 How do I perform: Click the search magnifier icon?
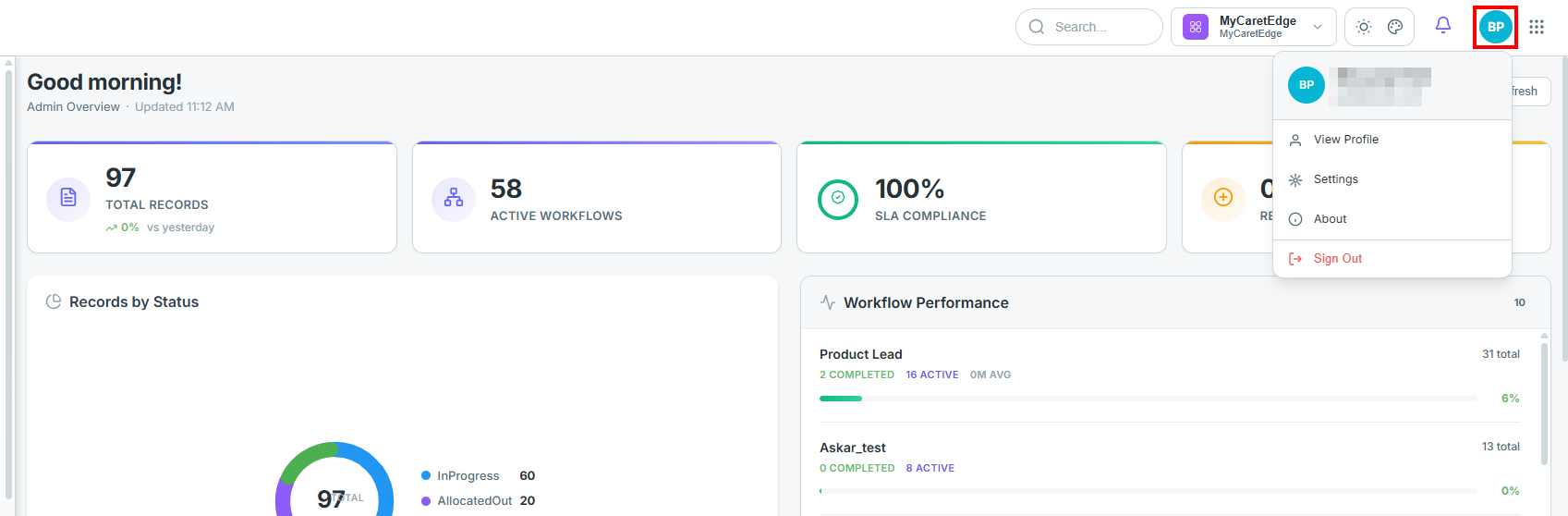click(x=1037, y=27)
